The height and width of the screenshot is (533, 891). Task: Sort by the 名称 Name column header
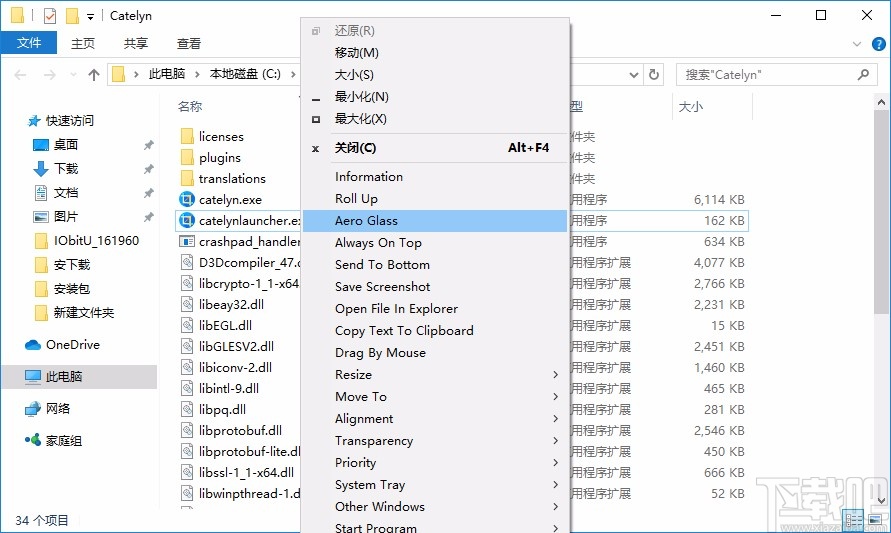click(x=190, y=106)
